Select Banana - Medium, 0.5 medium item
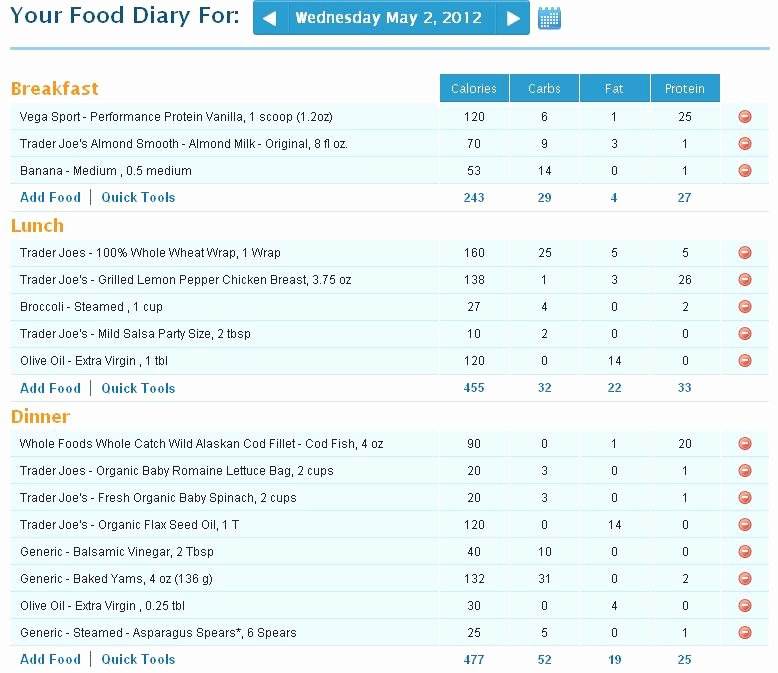This screenshot has width=778, height=673. coord(106,171)
